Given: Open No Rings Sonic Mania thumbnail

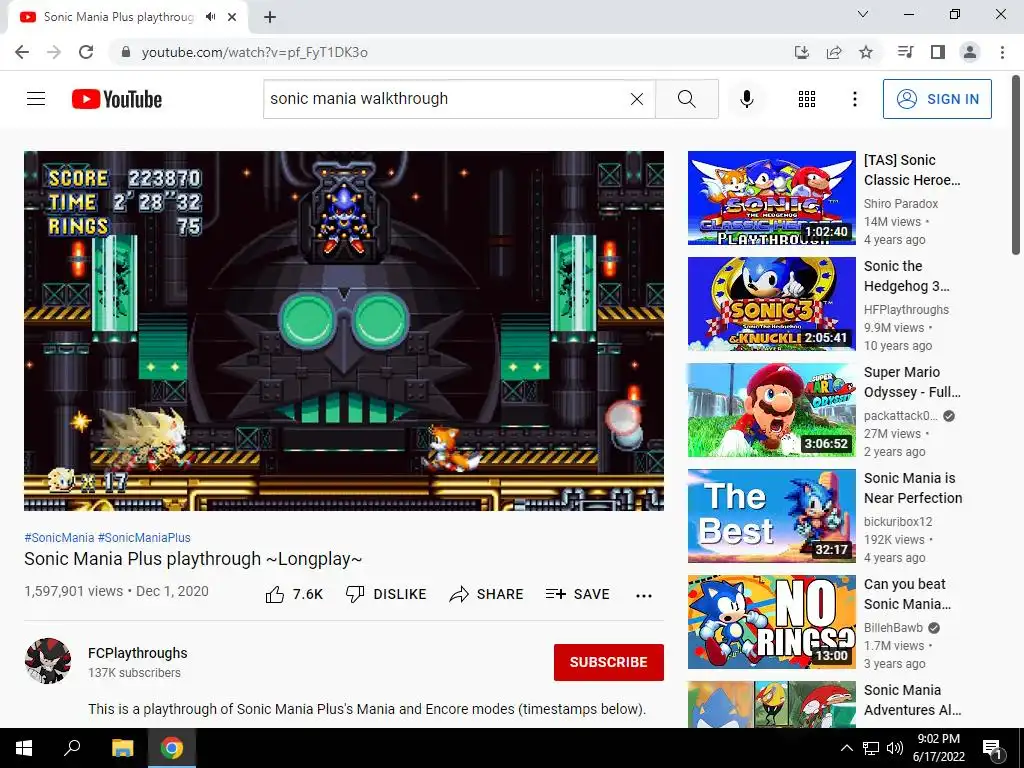Looking at the screenshot, I should click(771, 622).
